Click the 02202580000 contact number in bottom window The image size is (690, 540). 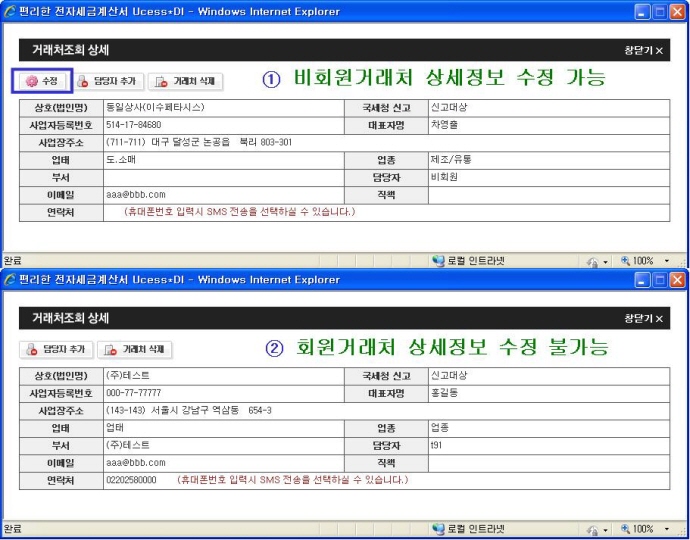[x=131, y=480]
